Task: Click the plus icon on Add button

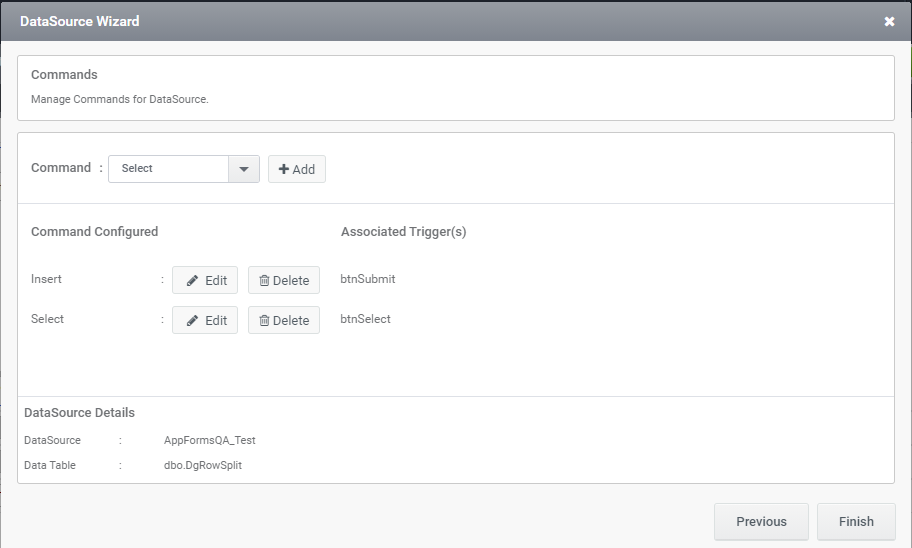Action: [x=284, y=169]
